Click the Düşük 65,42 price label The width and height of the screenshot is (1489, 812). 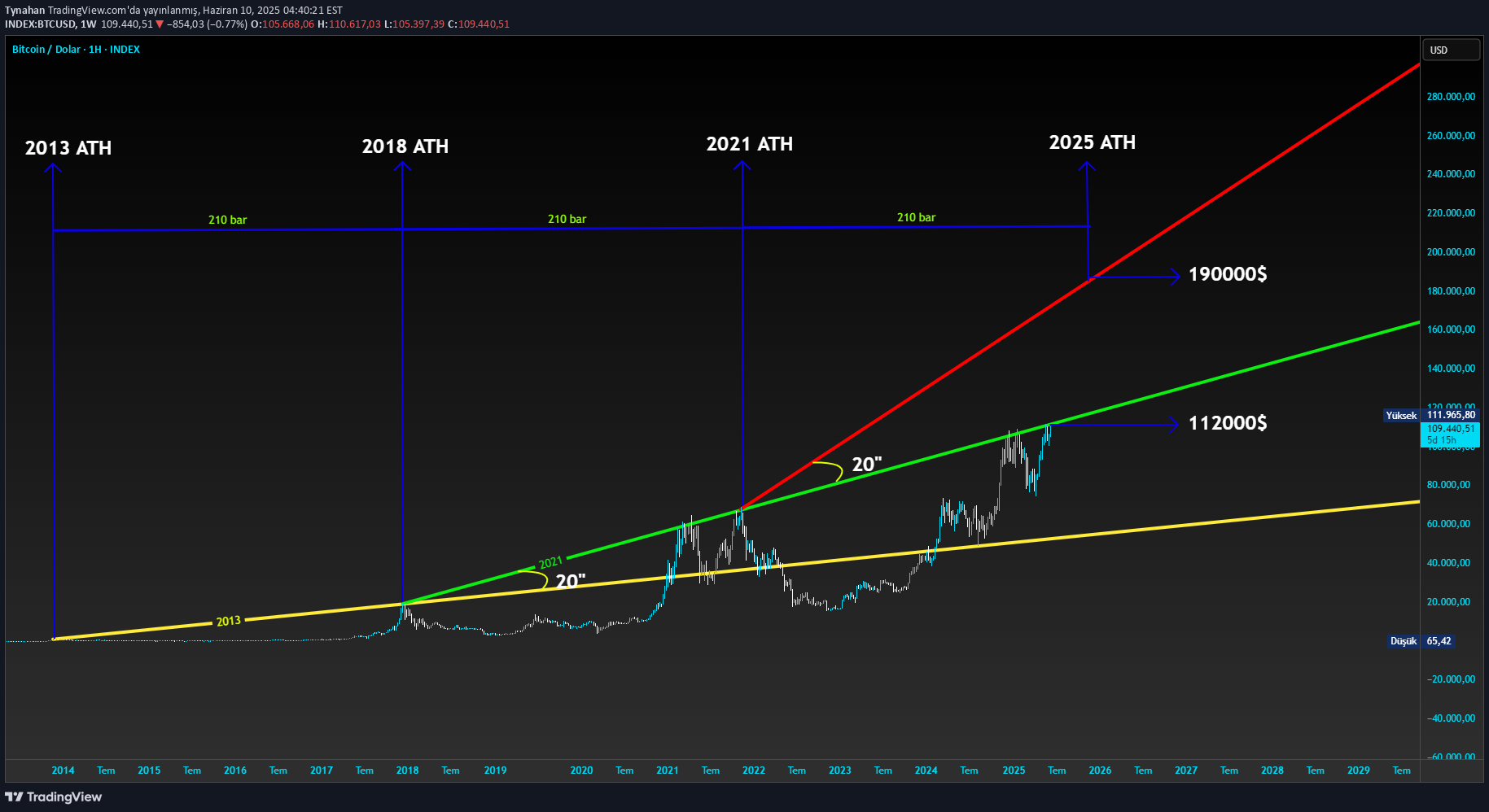point(1421,641)
